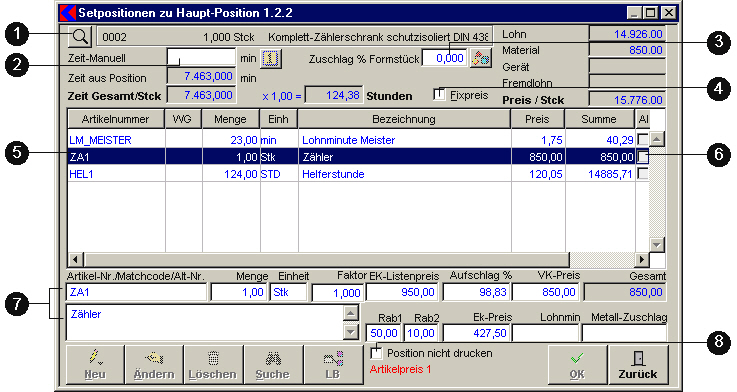Click the WG column header

coord(182,119)
